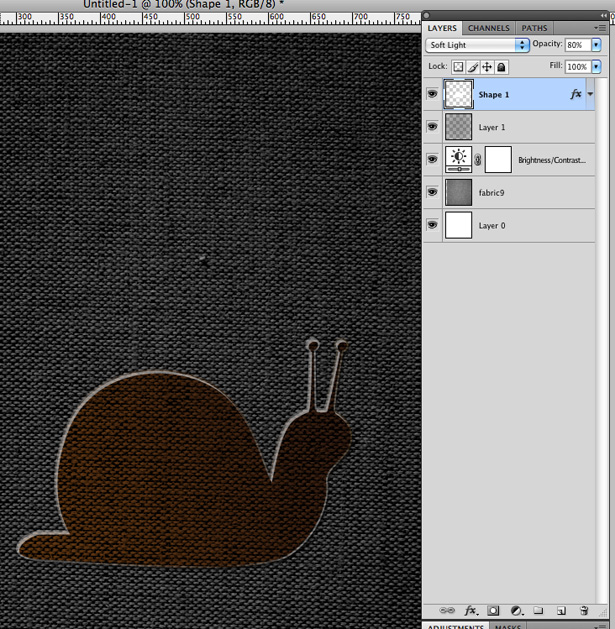Click the create new group folder icon
The height and width of the screenshot is (629, 615).
click(538, 611)
